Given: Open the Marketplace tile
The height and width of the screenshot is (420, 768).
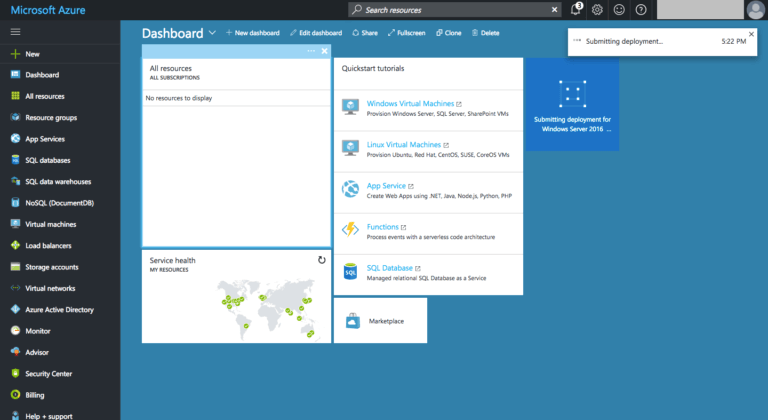Looking at the screenshot, I should 380,321.
